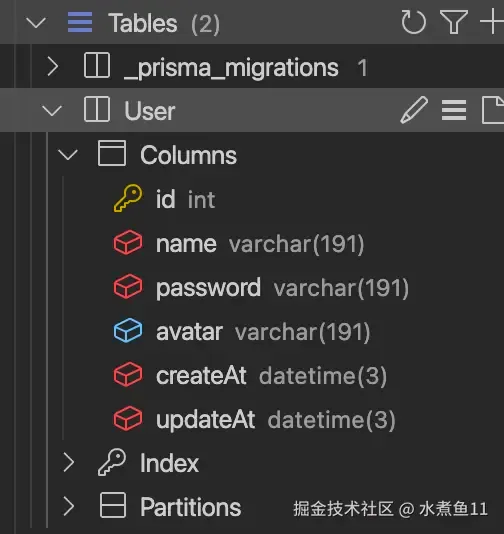Select the createAt datetime(3) column
The image size is (504, 534).
coord(271,376)
